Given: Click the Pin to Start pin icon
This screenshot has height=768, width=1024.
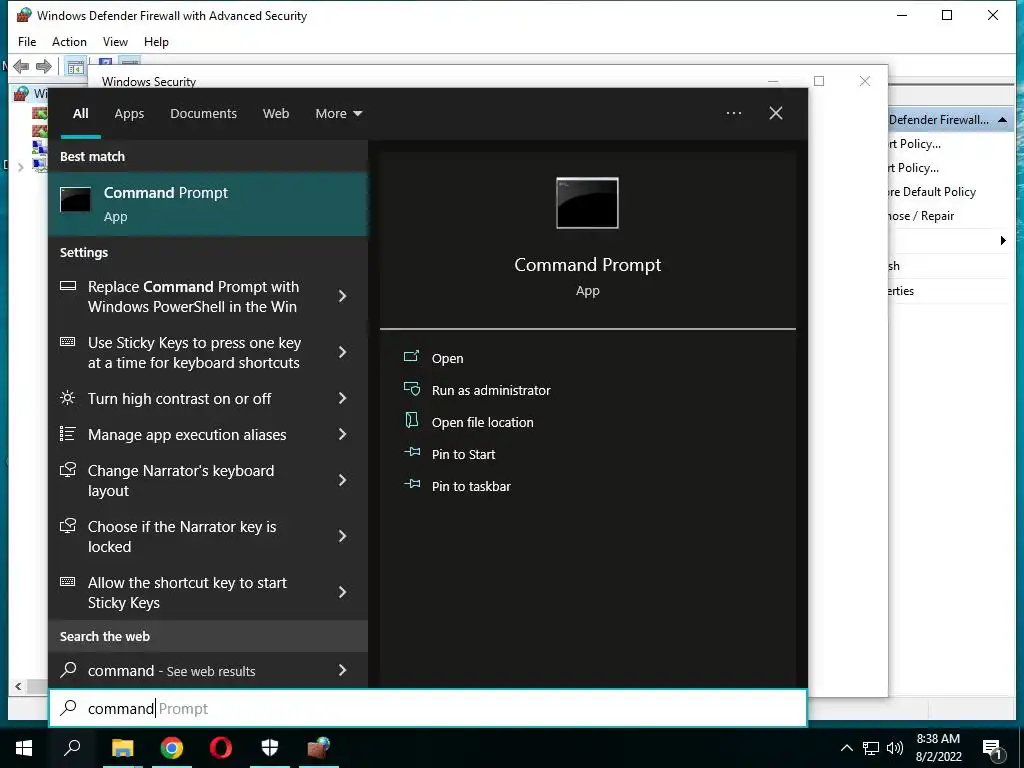Looking at the screenshot, I should [x=411, y=452].
